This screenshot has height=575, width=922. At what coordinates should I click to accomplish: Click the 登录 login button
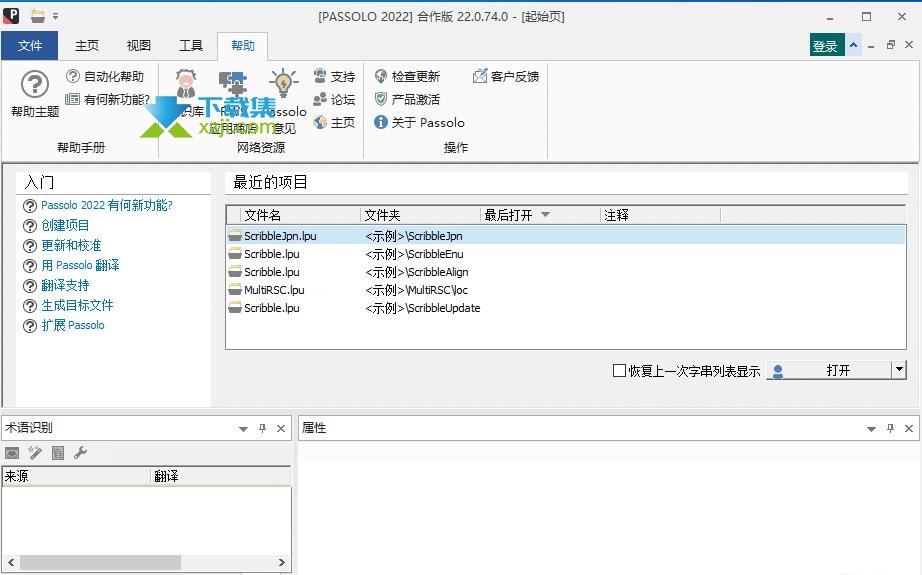click(827, 45)
